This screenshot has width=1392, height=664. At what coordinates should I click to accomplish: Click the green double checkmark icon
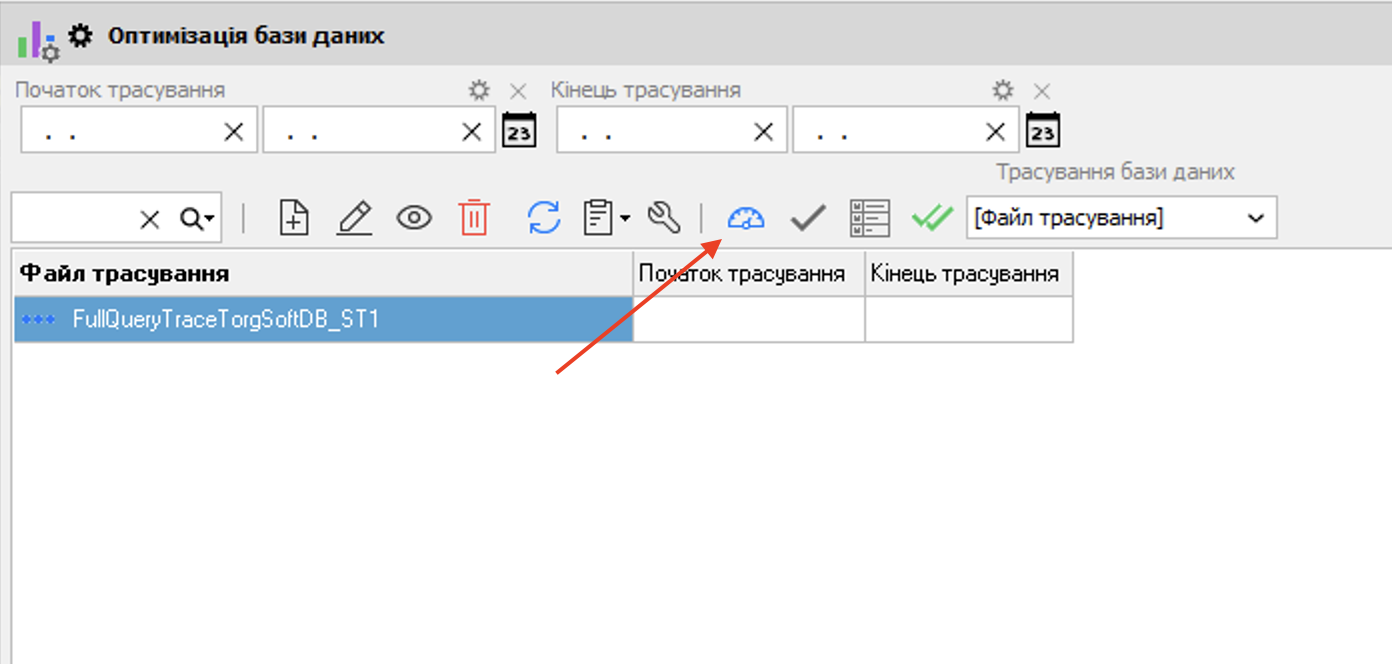tap(931, 217)
